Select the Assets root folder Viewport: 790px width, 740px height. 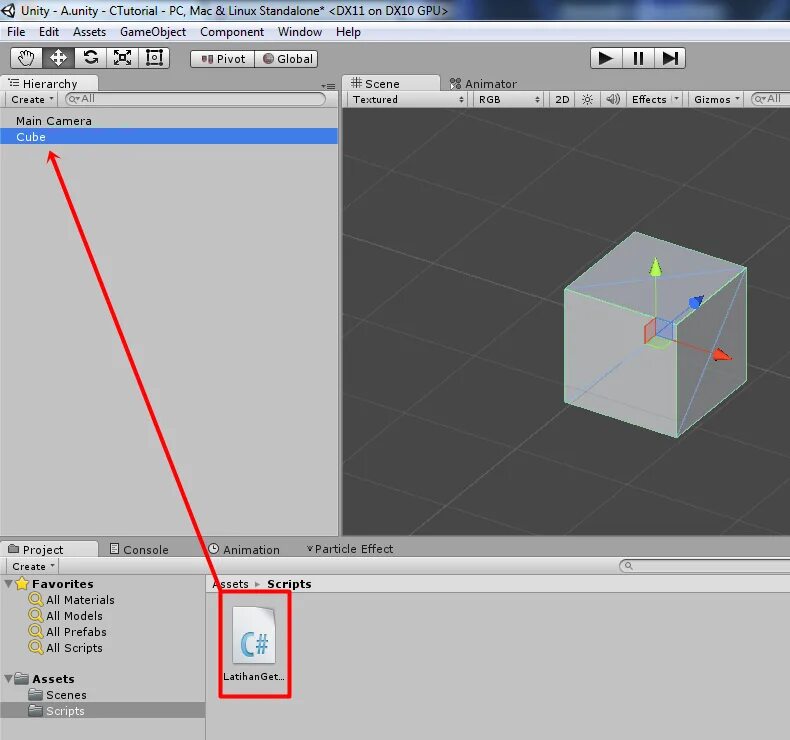45,679
